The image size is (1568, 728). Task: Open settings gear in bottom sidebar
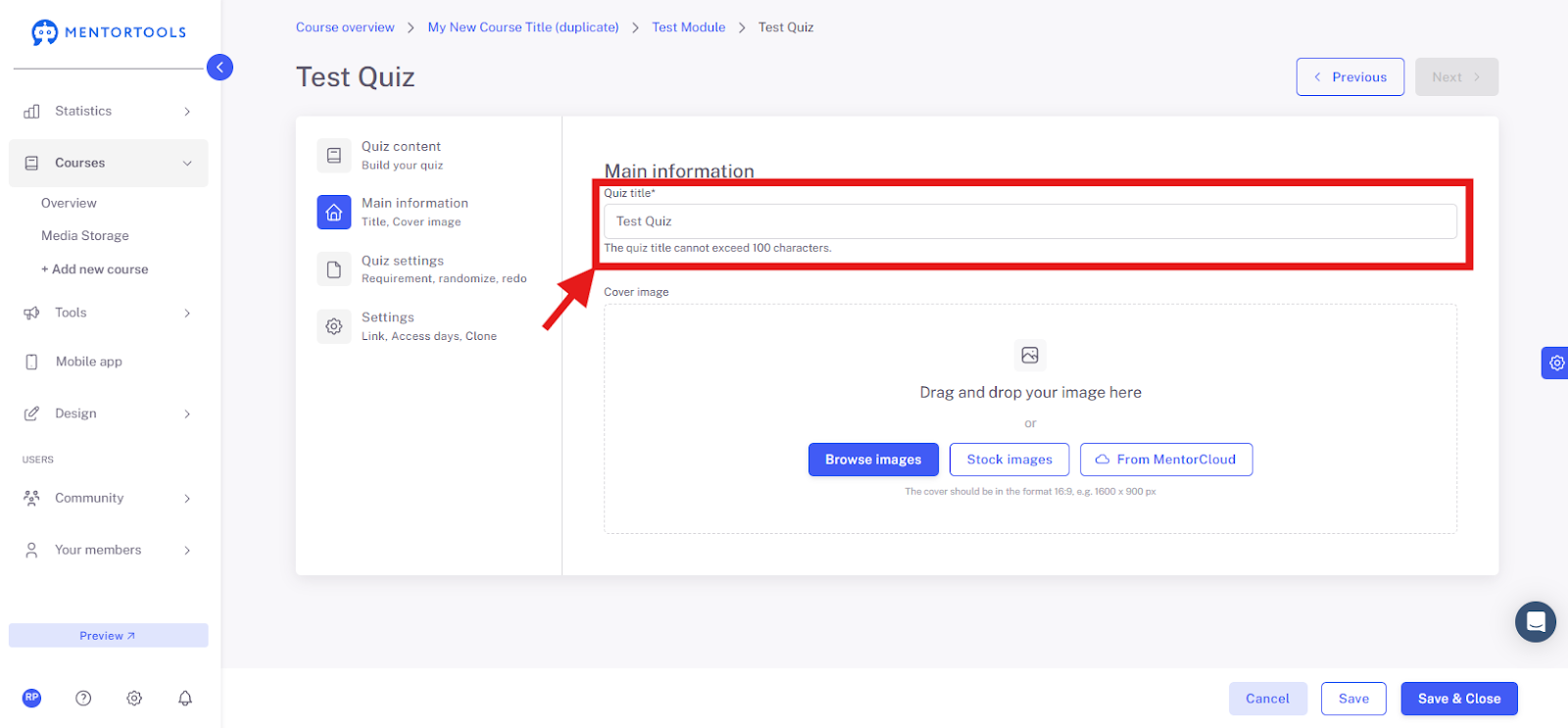point(134,699)
